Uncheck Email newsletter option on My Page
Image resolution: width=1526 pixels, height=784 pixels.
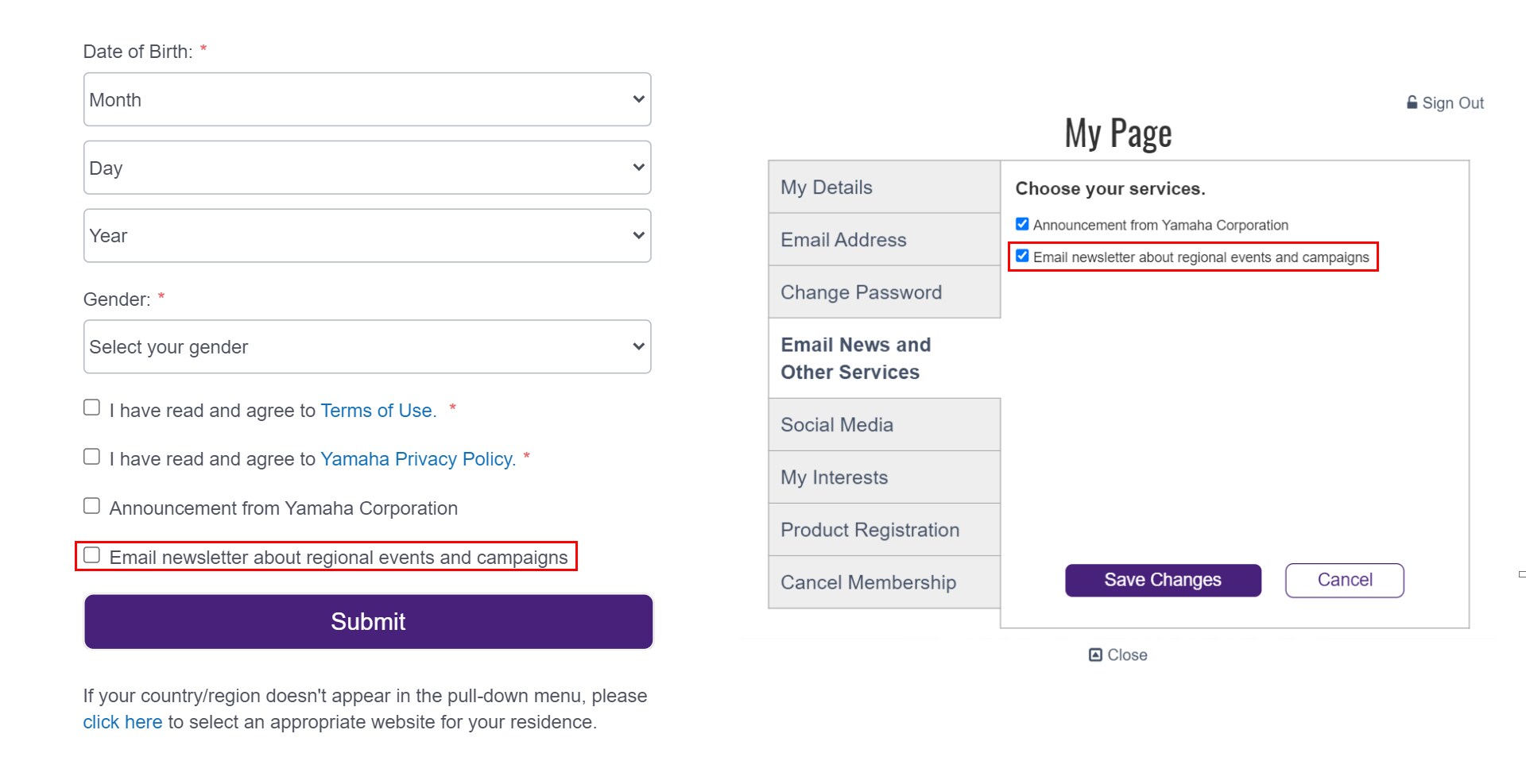[x=1022, y=256]
